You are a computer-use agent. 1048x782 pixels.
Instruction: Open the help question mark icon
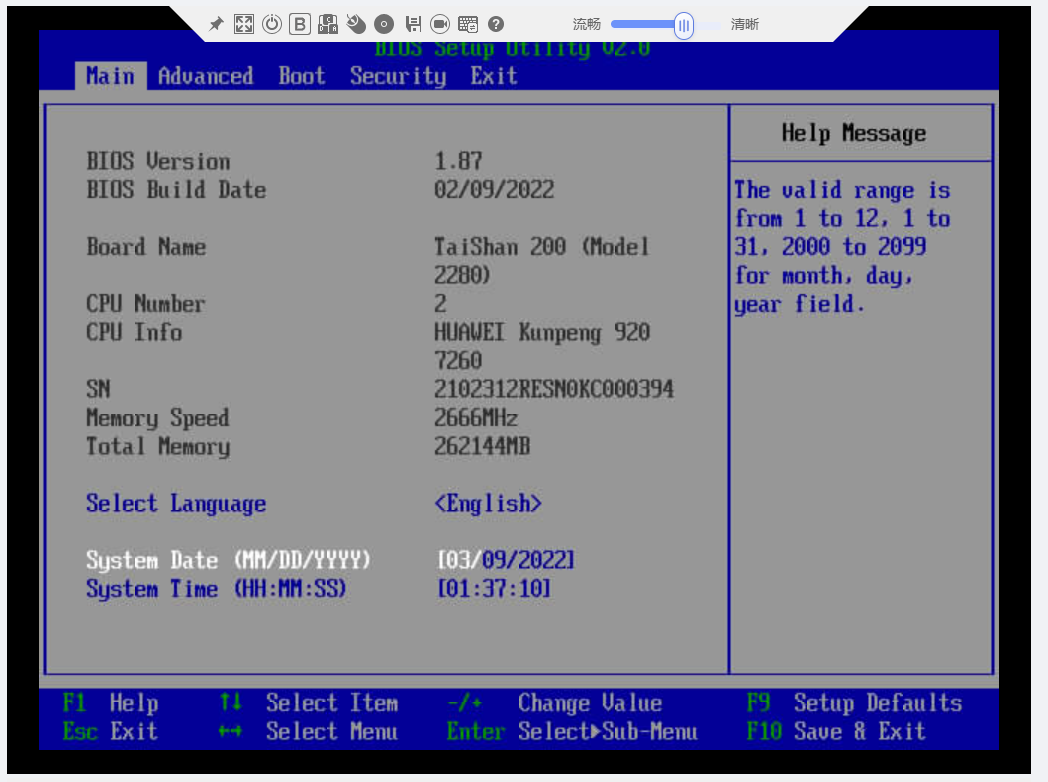point(496,25)
